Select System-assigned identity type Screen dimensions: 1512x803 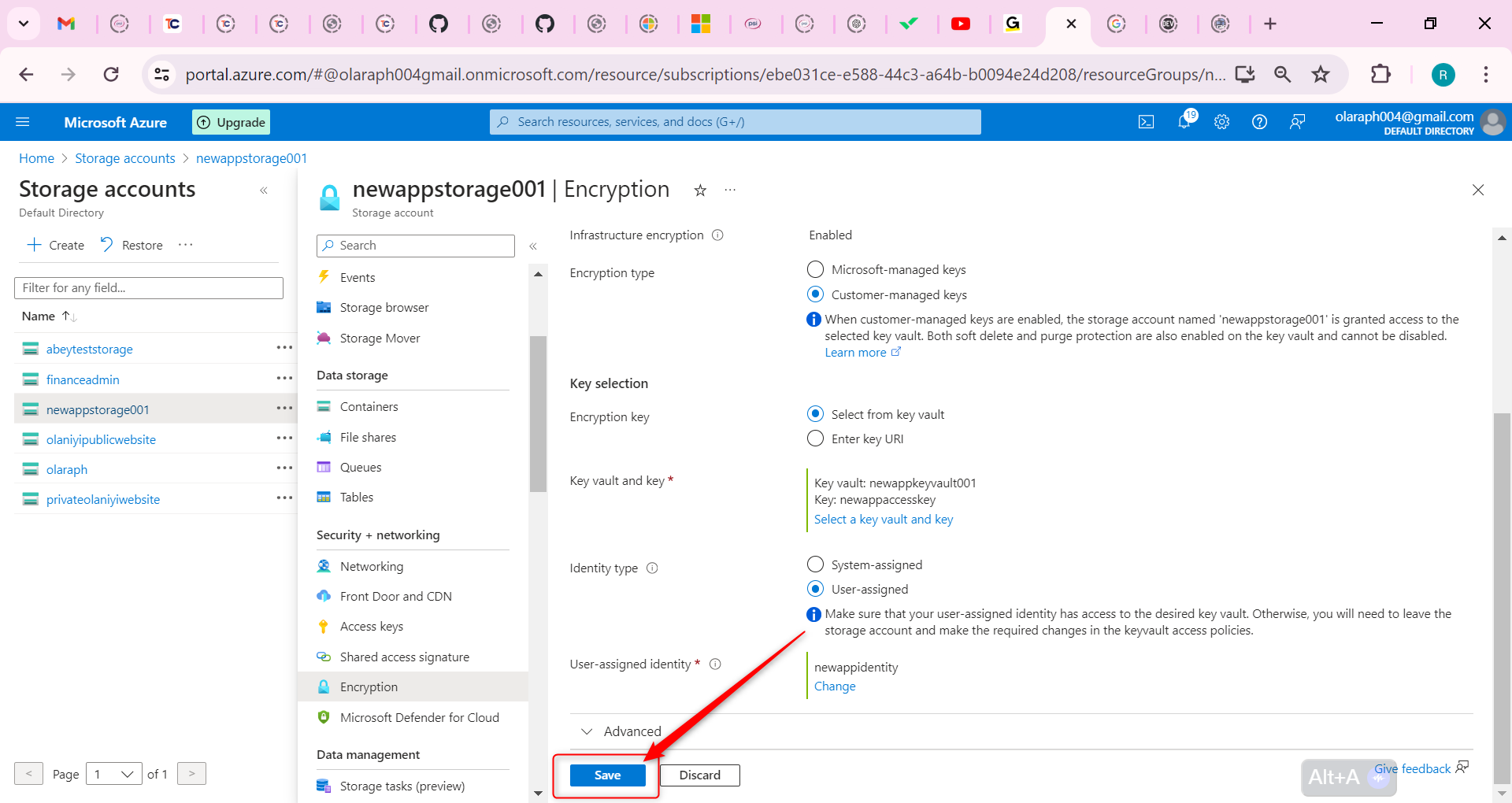815,564
